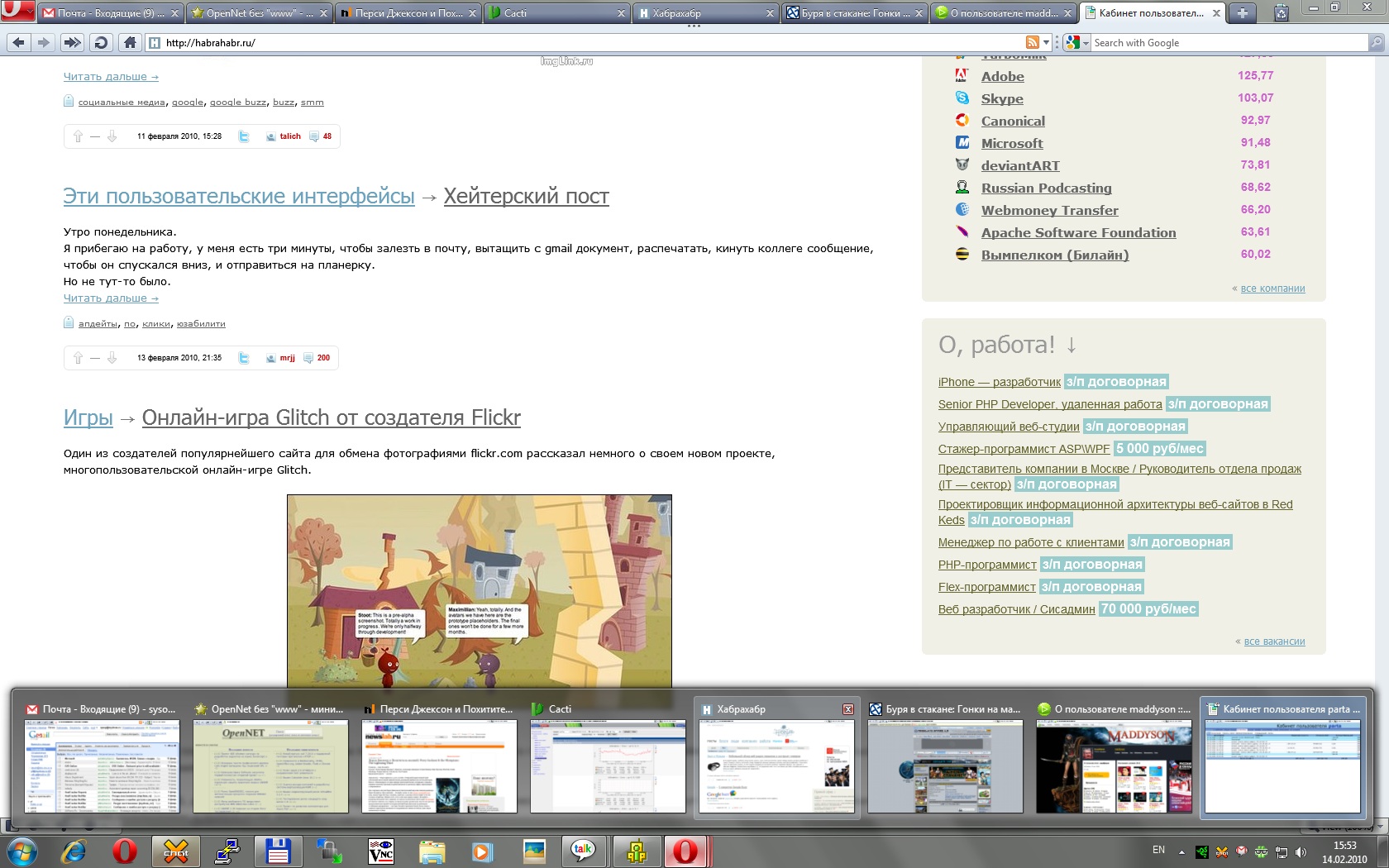This screenshot has height=868, width=1389.
Task: Launch Internet Explorer from the taskbar
Action: point(74,851)
